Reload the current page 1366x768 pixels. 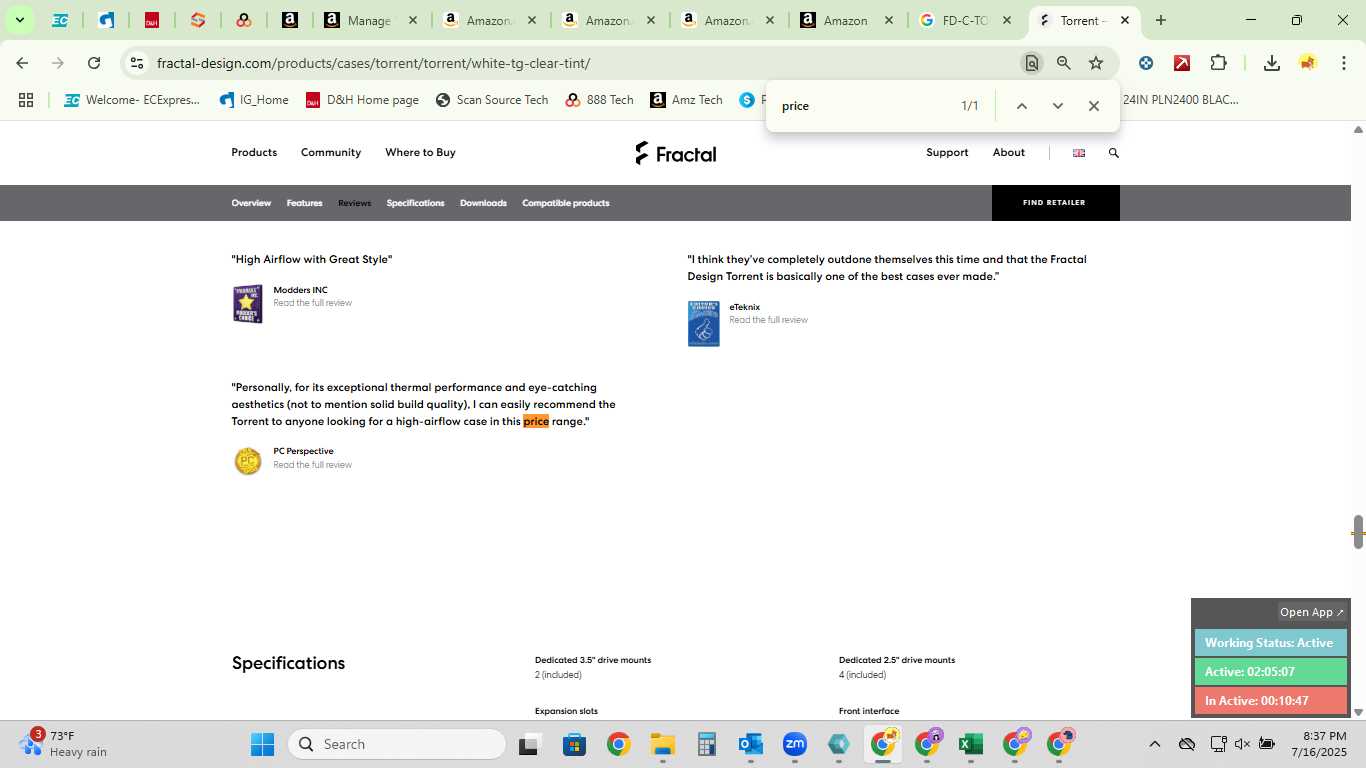coord(94,63)
